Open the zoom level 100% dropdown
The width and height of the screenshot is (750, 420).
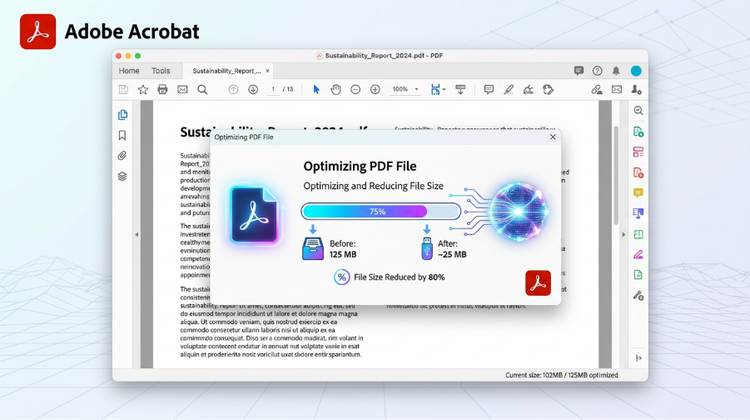[x=405, y=89]
